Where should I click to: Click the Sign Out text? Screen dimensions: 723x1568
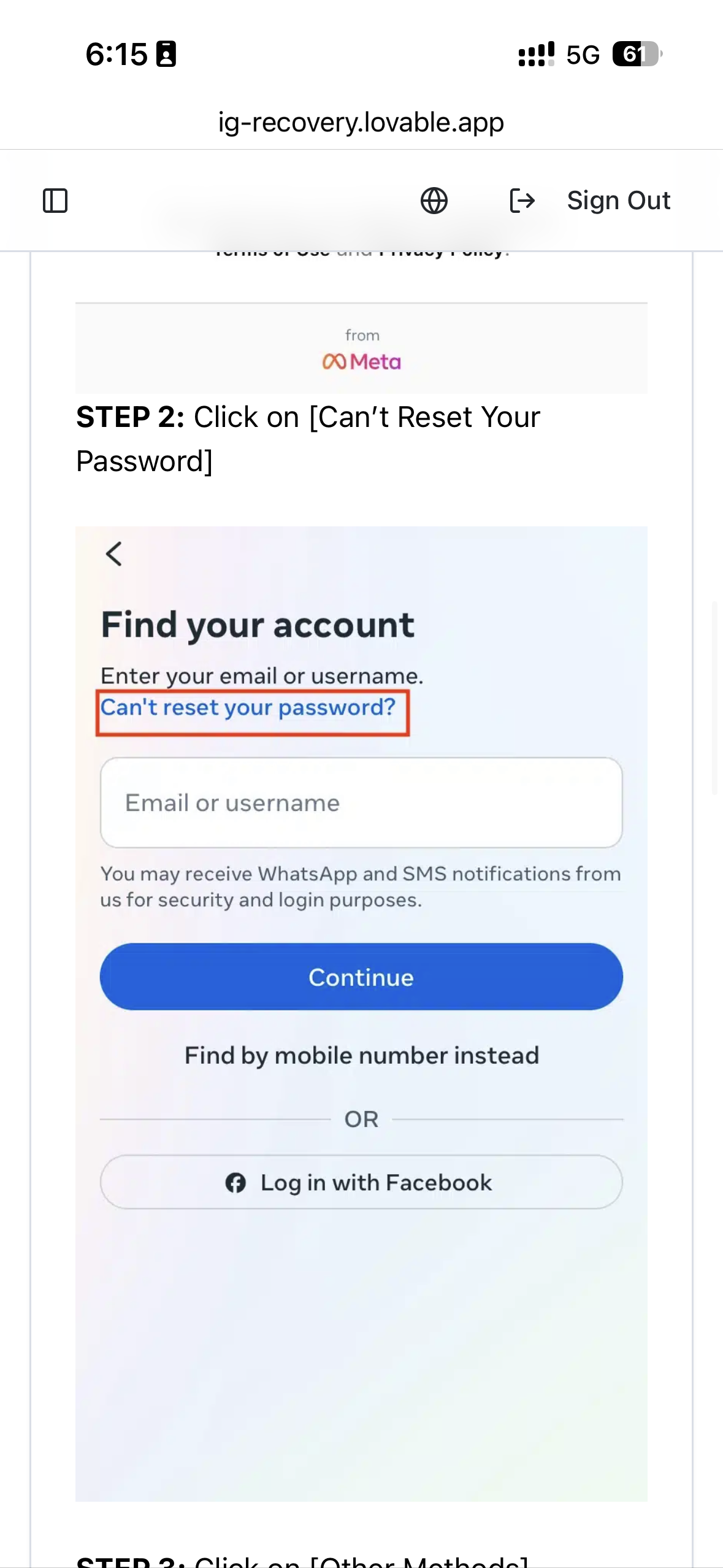[x=618, y=201]
